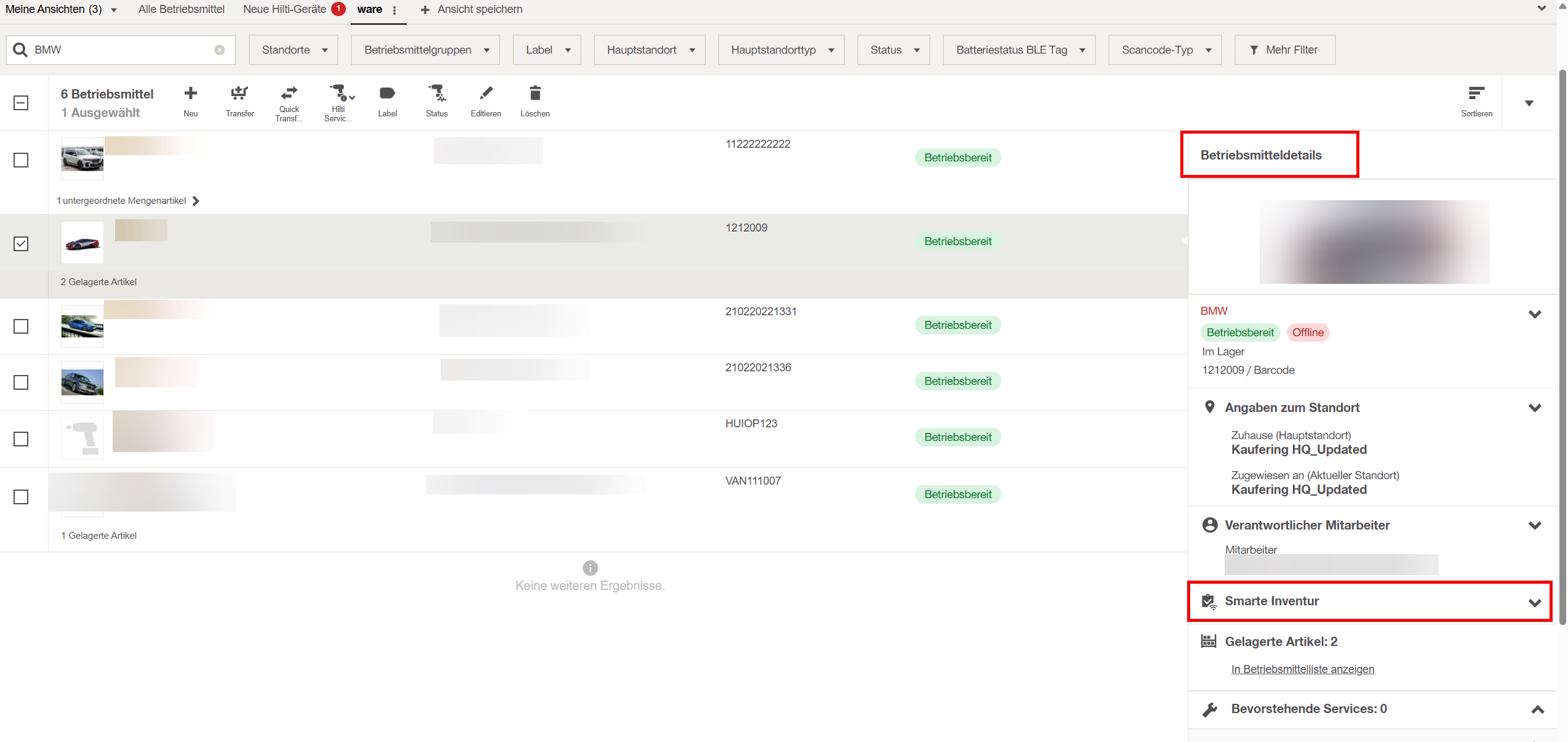Image resolution: width=1568 pixels, height=742 pixels.
Task: Open the Transfer cart icon
Action: 239,94
